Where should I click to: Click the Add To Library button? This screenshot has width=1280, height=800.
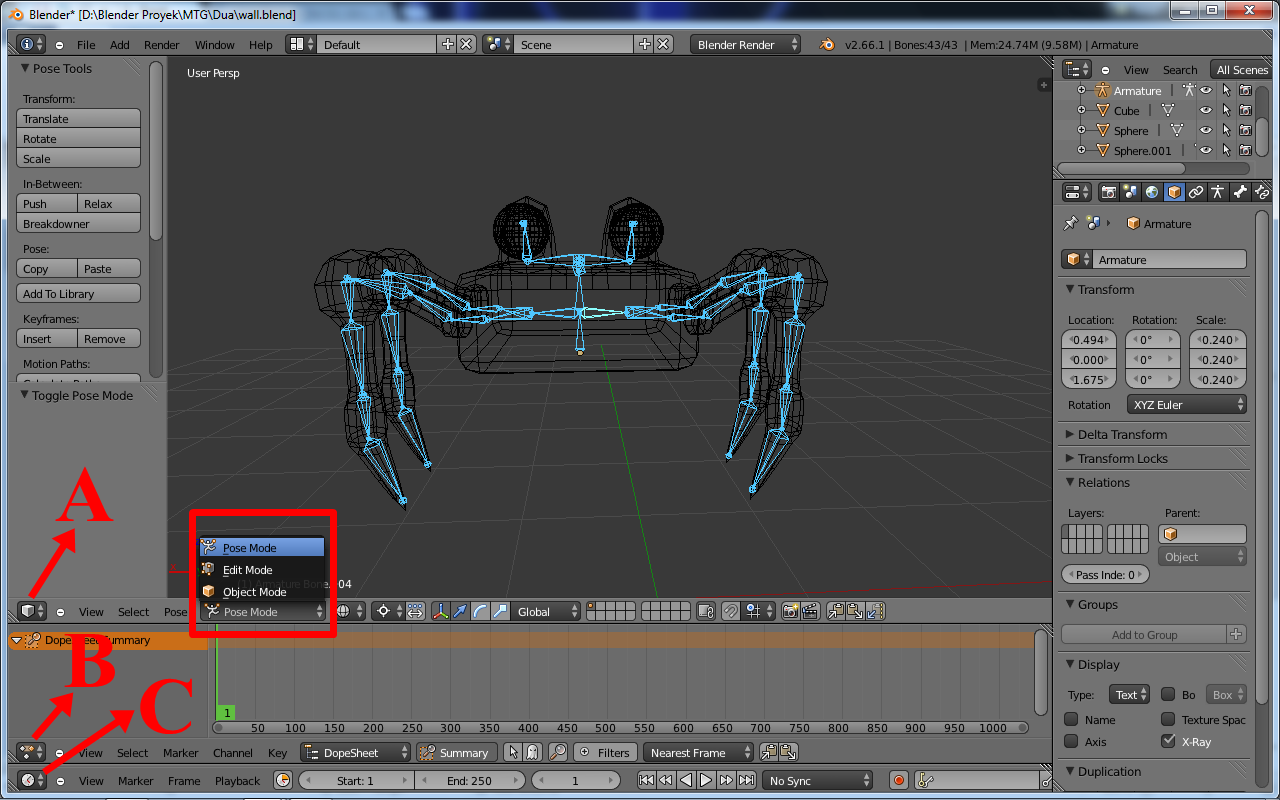point(79,293)
